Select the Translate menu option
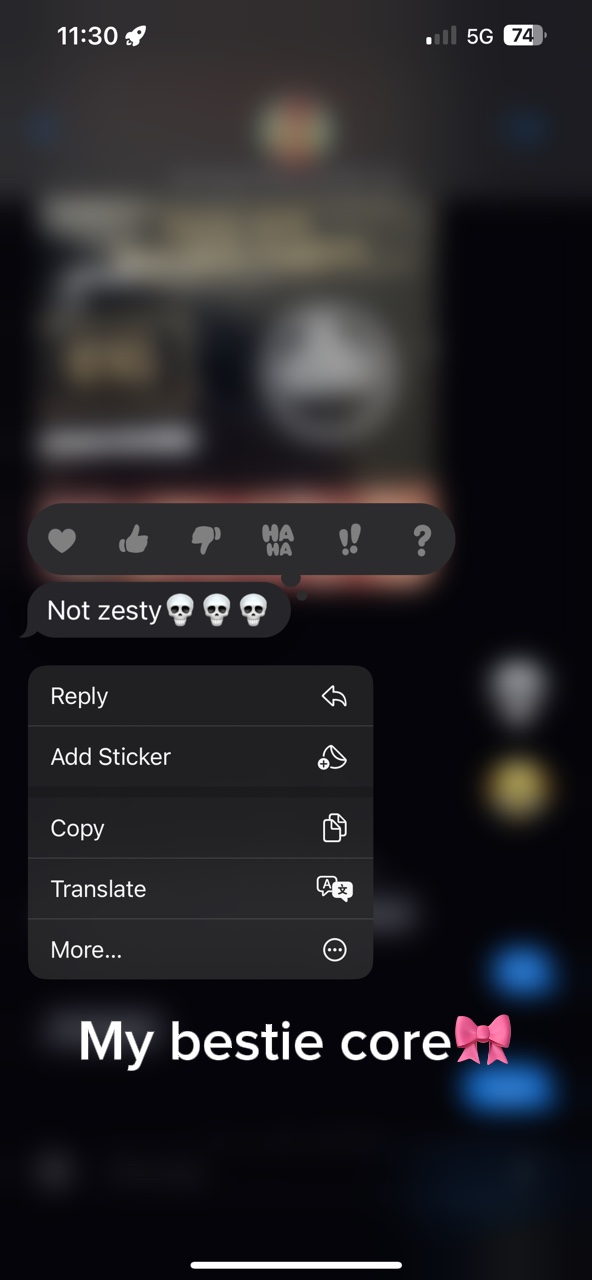This screenshot has width=592, height=1280. click(x=200, y=889)
